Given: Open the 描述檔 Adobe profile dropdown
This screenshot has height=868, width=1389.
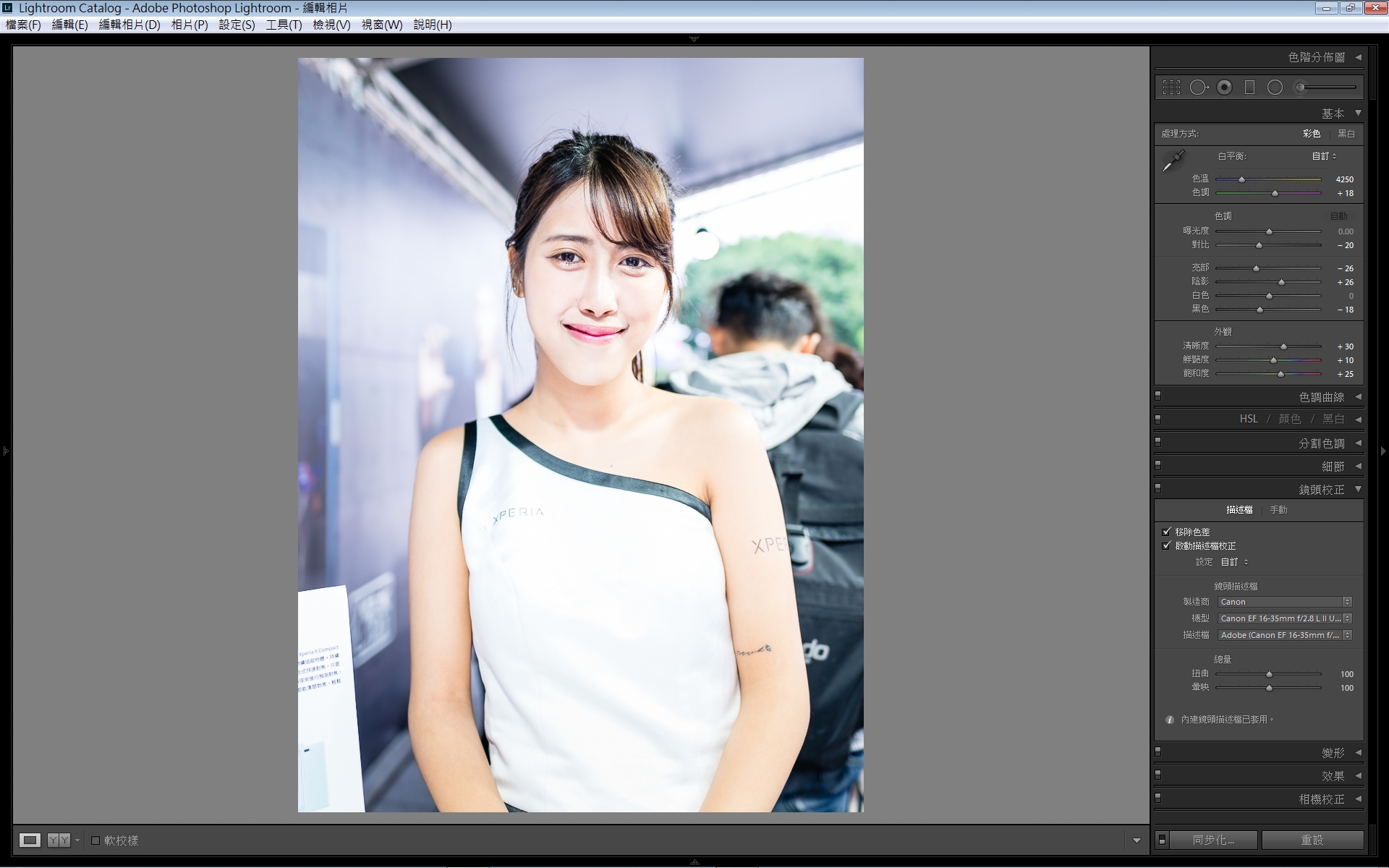Looking at the screenshot, I should [x=1285, y=635].
